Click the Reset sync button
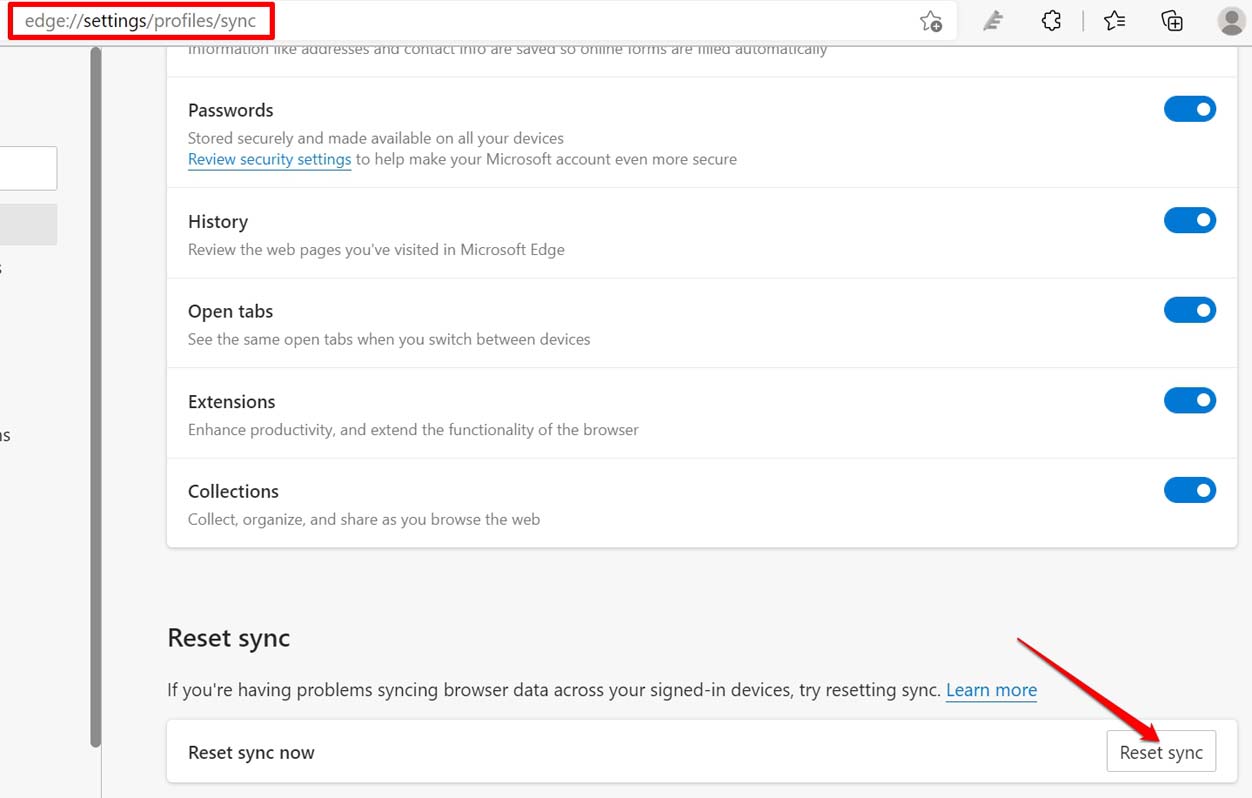Viewport: 1252px width, 798px height. 1161,751
